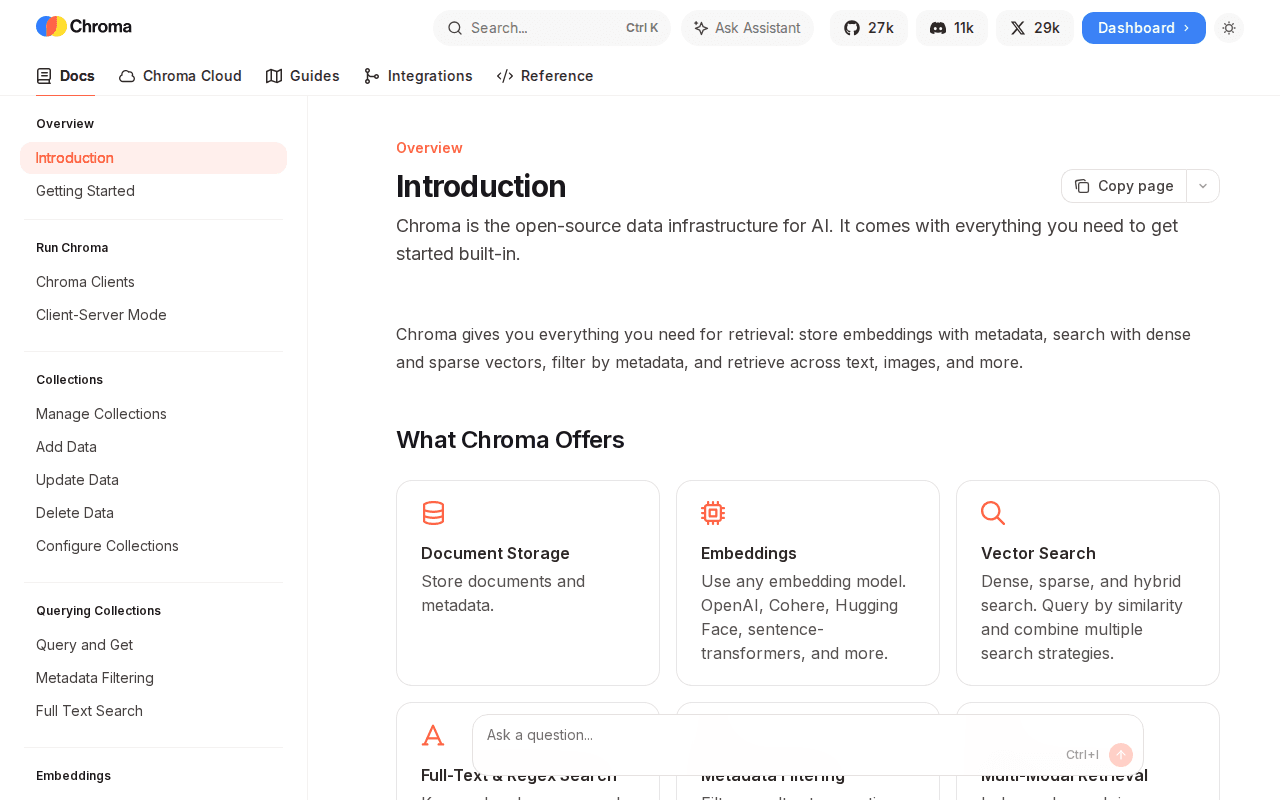Click the Ask Assistant sparkle icon
The image size is (1280, 800).
(701, 28)
